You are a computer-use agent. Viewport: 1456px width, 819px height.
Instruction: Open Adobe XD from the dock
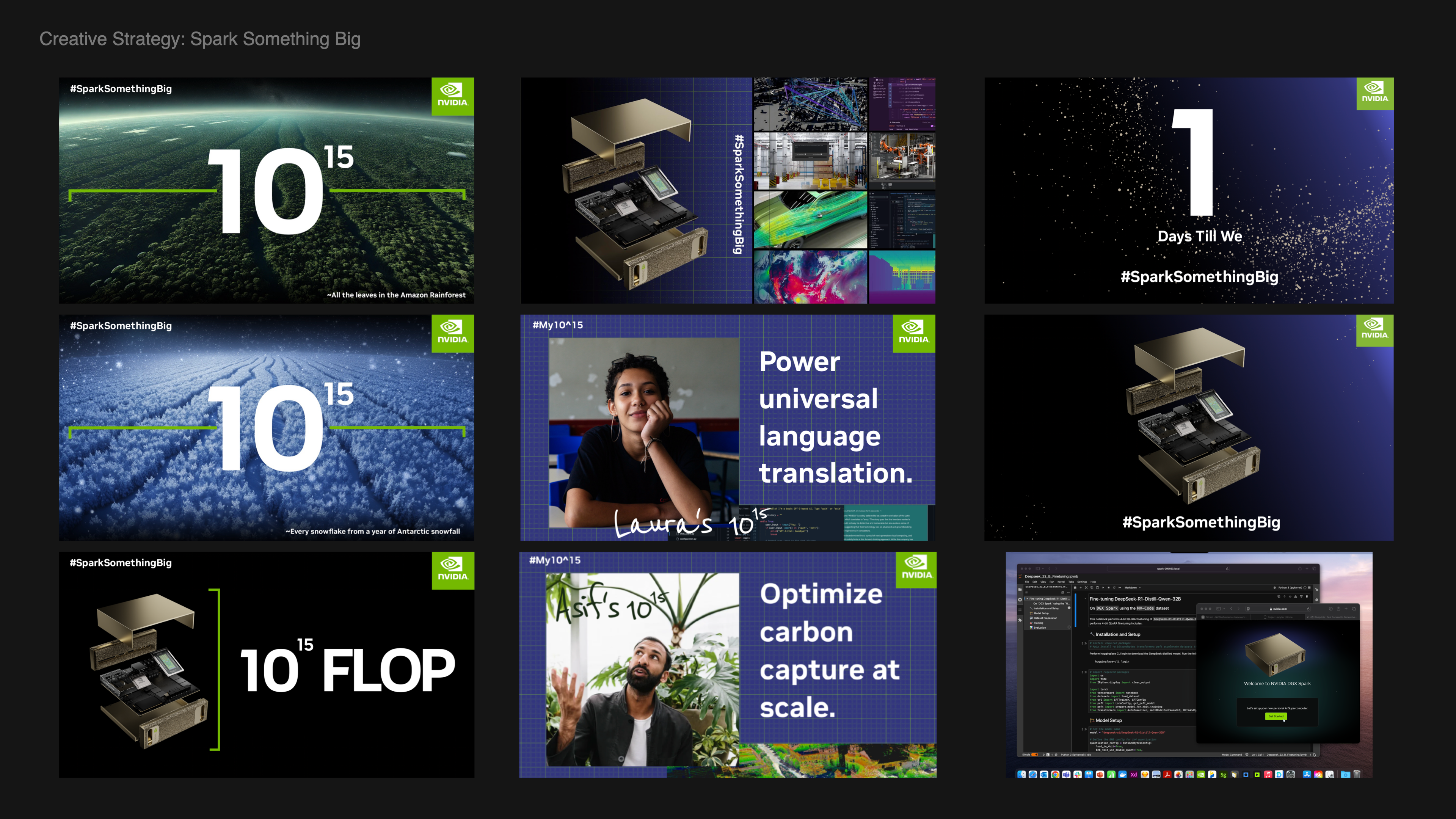(x=1134, y=774)
